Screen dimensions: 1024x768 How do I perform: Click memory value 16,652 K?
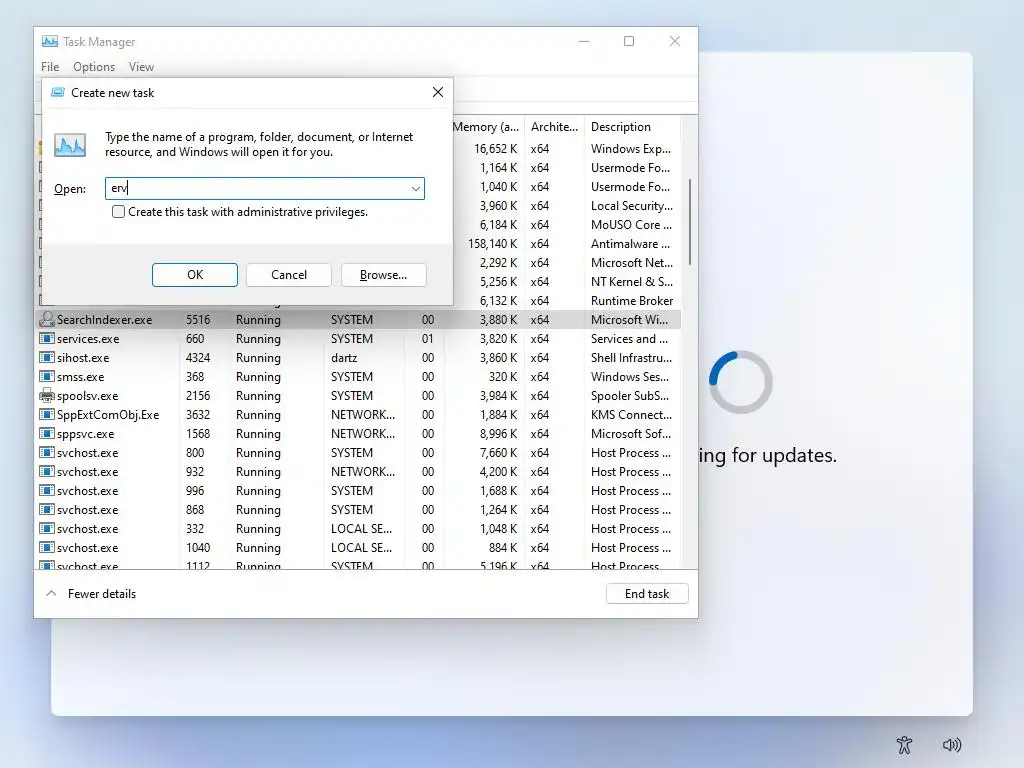[496, 148]
